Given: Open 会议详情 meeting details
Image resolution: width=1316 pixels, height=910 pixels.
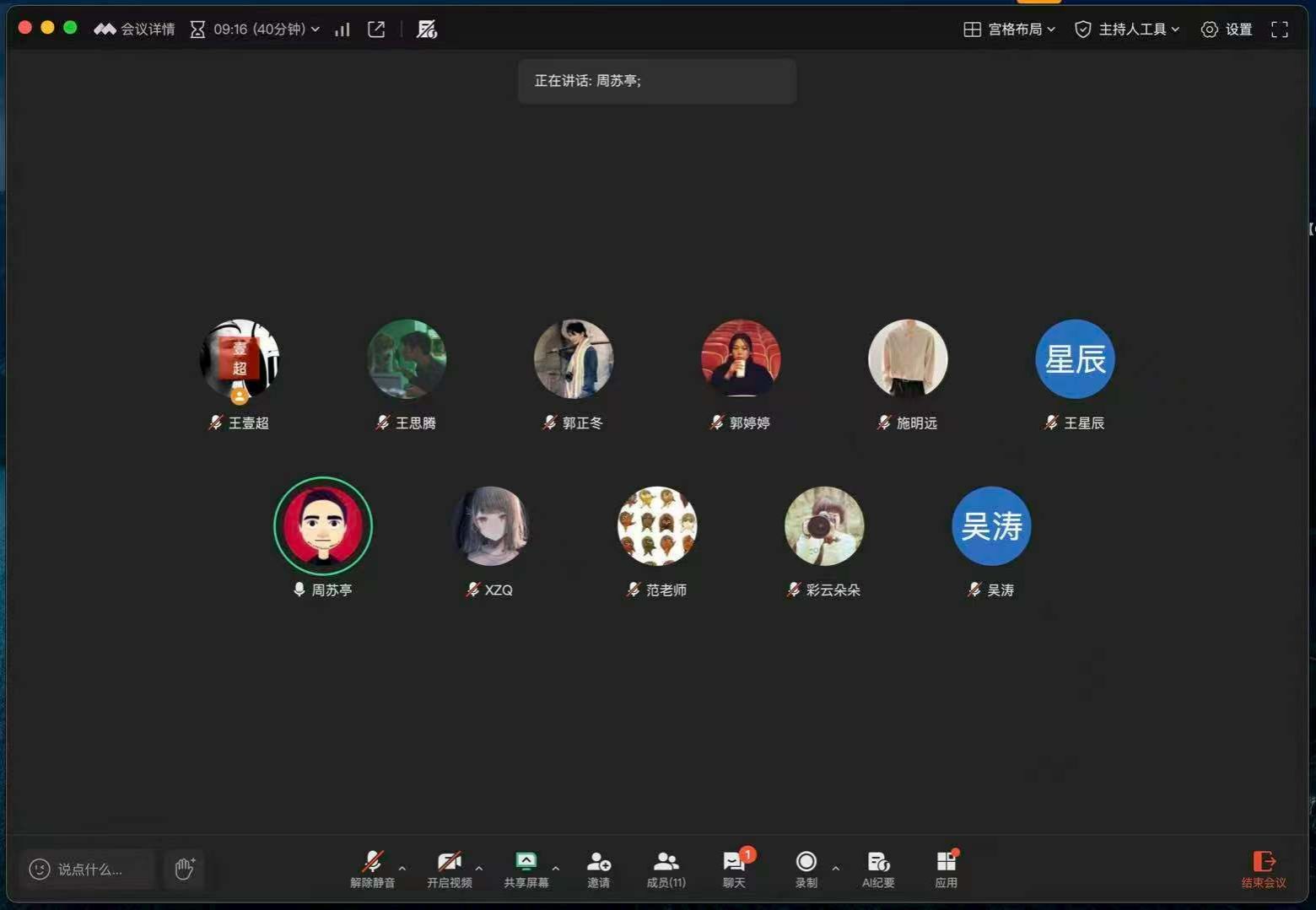Looking at the screenshot, I should pyautogui.click(x=135, y=30).
